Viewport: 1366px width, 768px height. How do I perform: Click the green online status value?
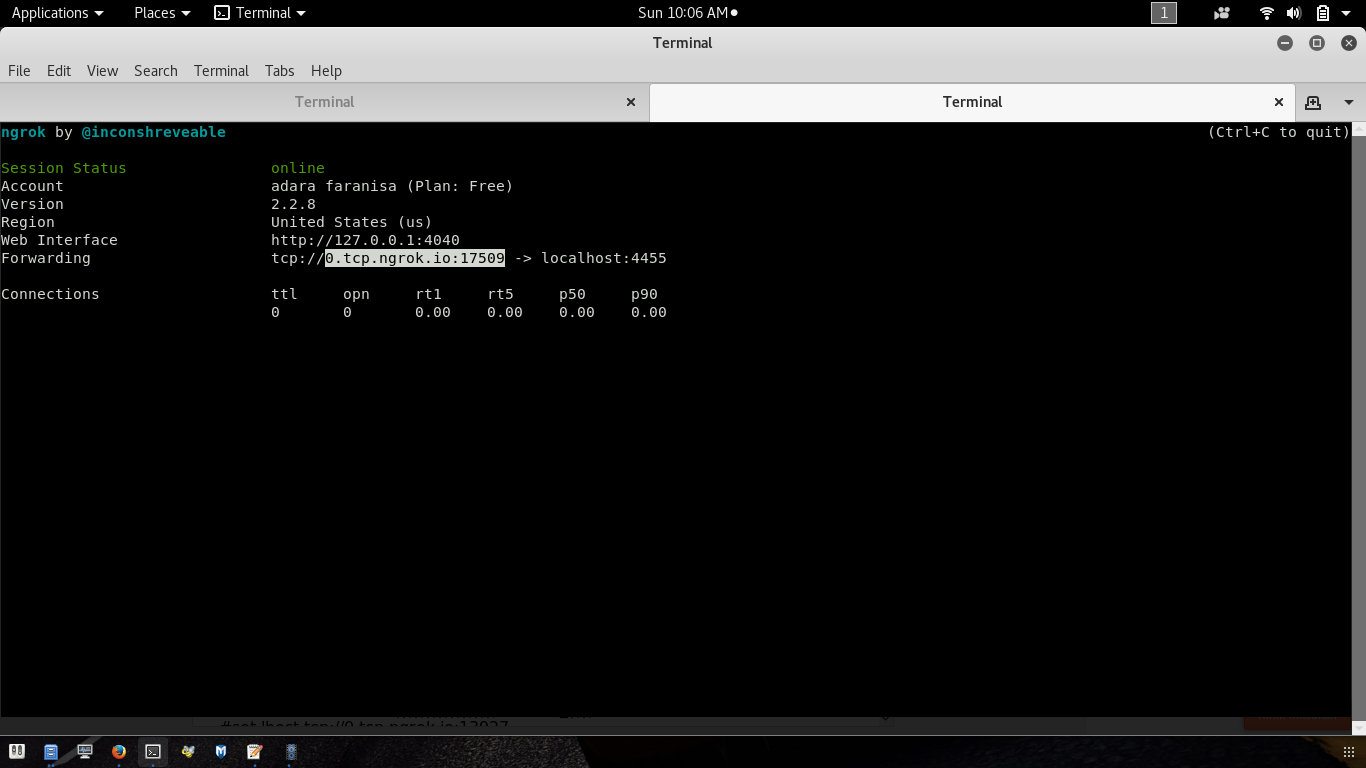(298, 168)
